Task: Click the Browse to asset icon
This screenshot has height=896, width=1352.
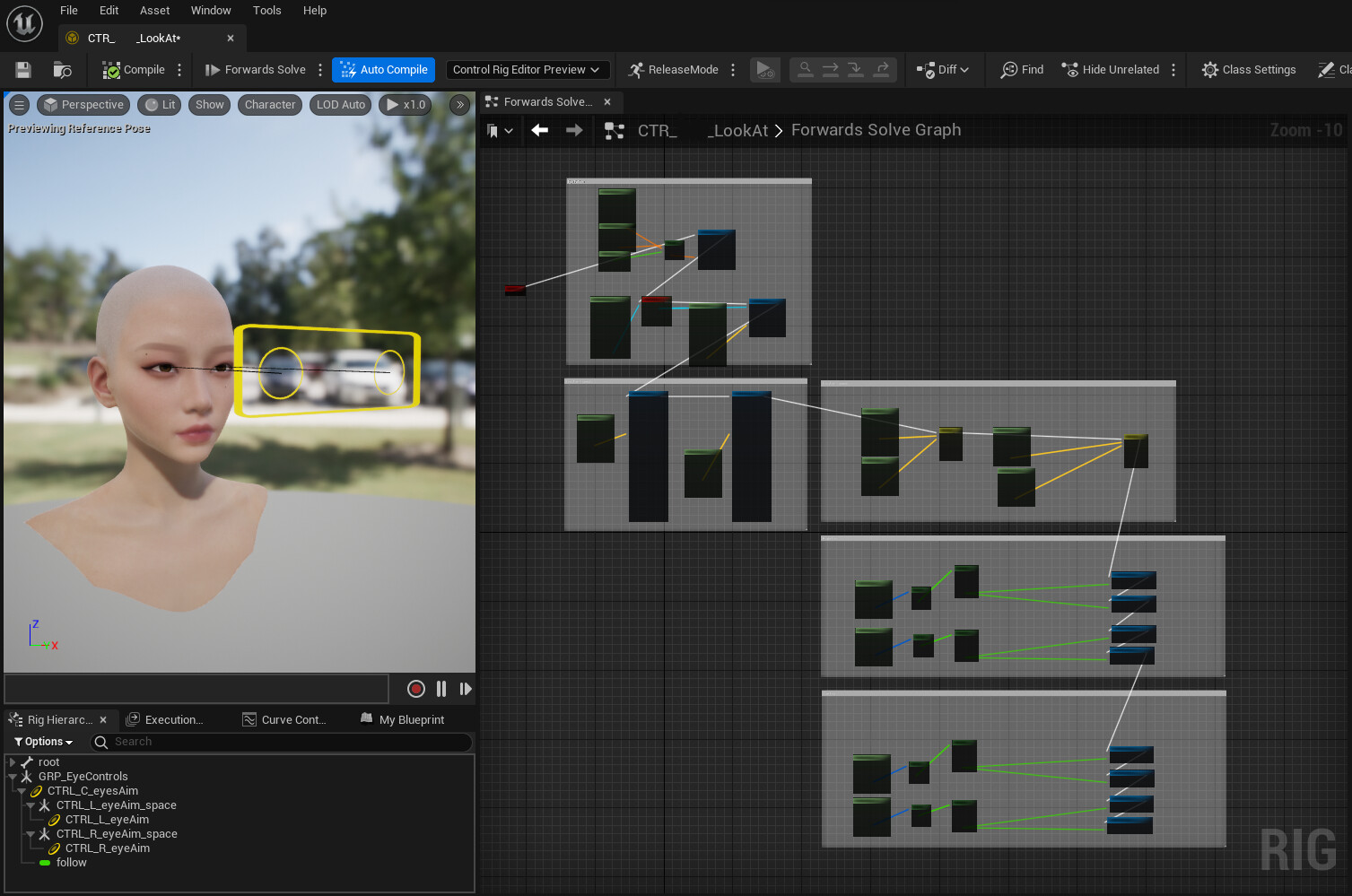Action: pyautogui.click(x=62, y=70)
